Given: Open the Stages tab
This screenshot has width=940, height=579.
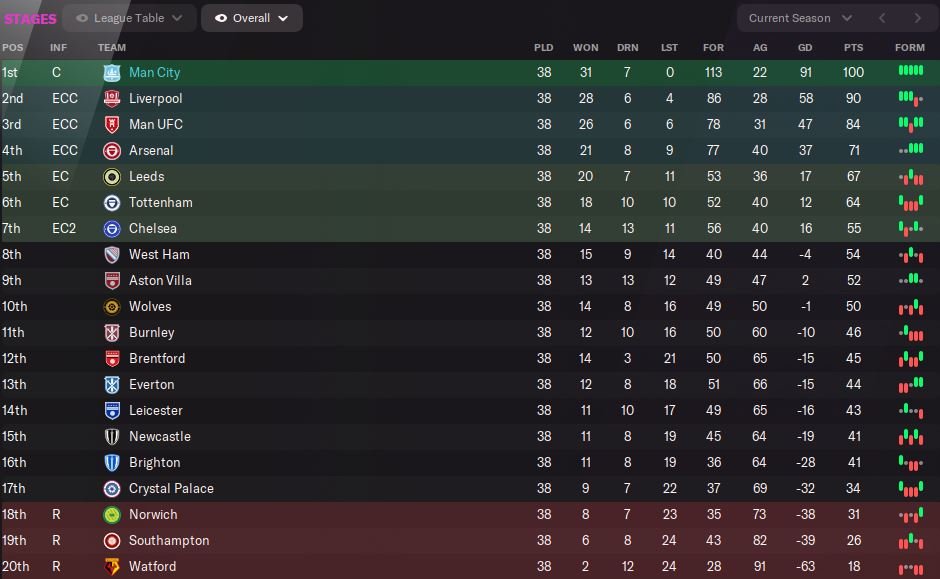Looking at the screenshot, I should tap(30, 18).
